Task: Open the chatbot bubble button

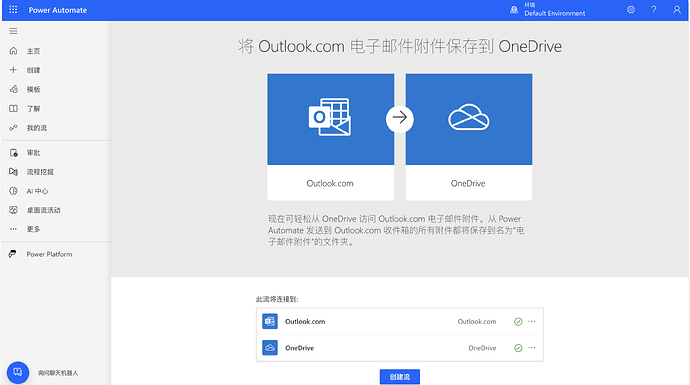Action: [18, 372]
